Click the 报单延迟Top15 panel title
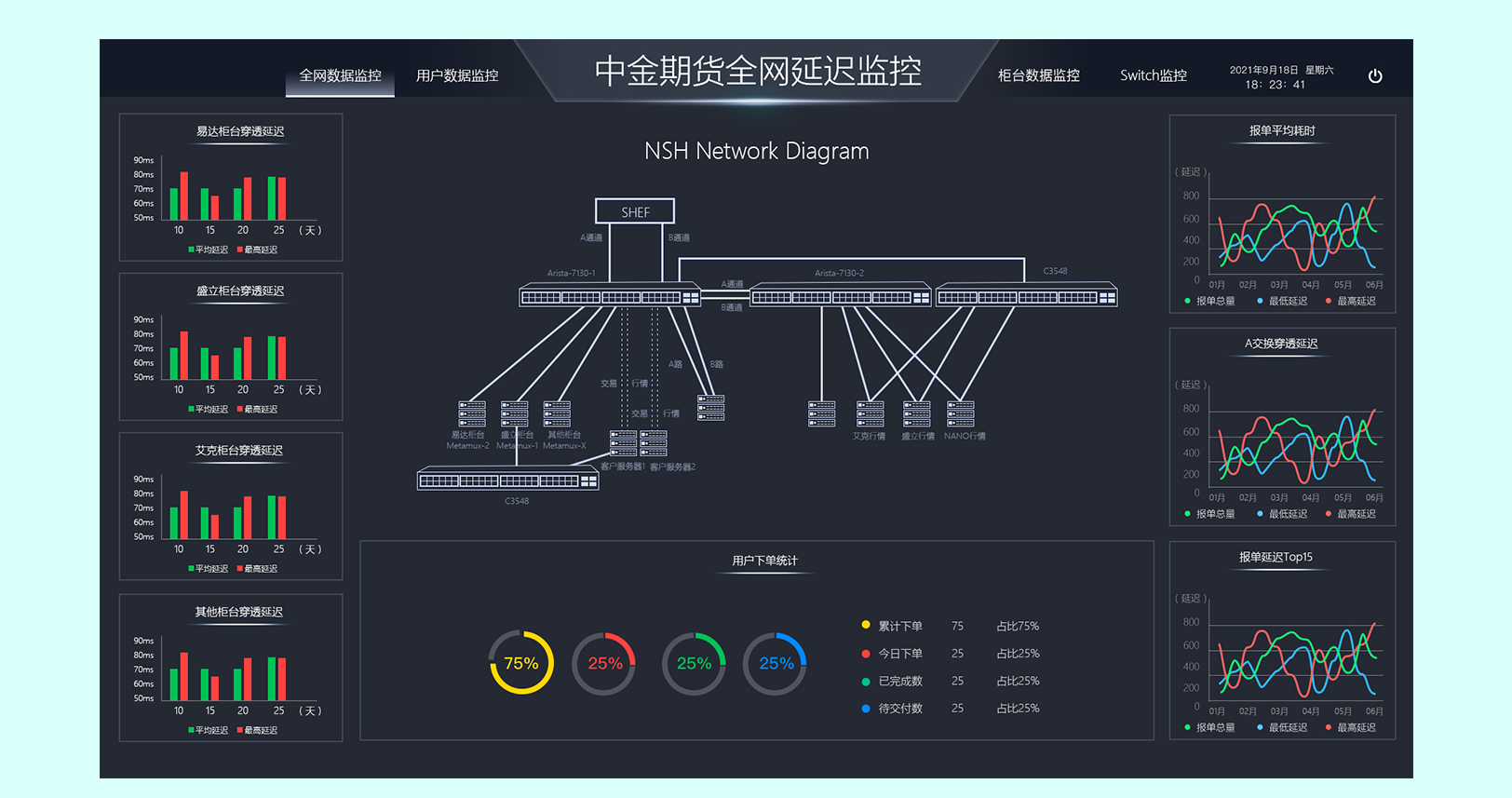Screen dimensions: 1512x798 pos(1276,557)
